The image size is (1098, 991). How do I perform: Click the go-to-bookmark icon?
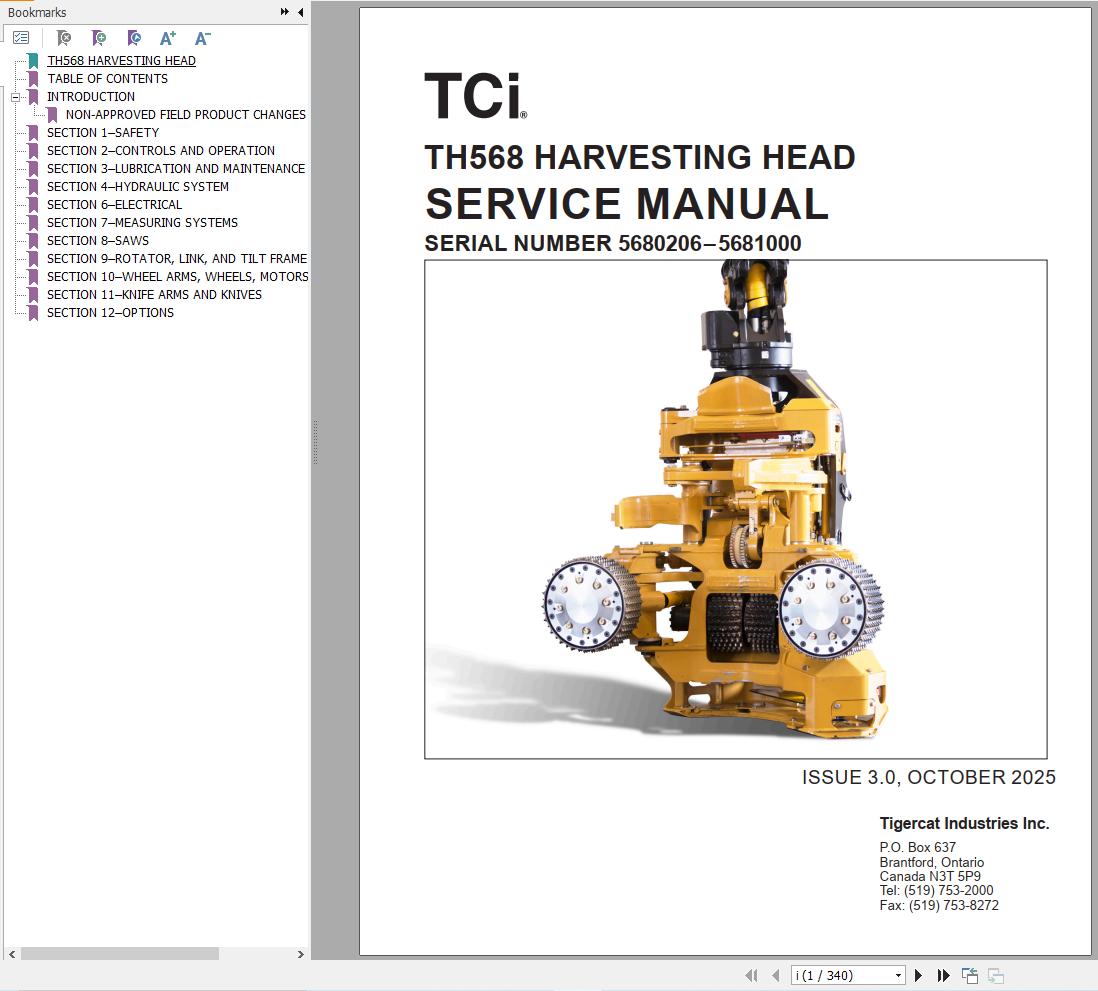coord(133,38)
